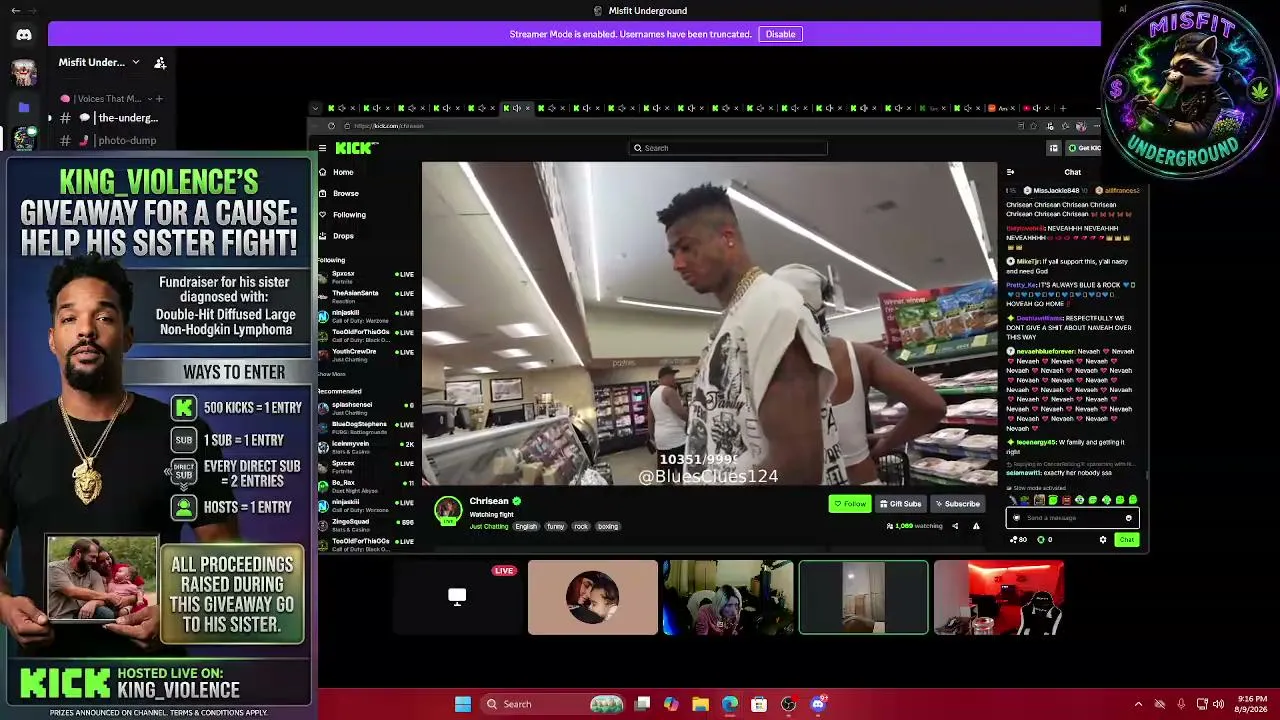Open TheAsianSanta channel in Following list
Screen dimensions: 1280x720
tap(366, 296)
